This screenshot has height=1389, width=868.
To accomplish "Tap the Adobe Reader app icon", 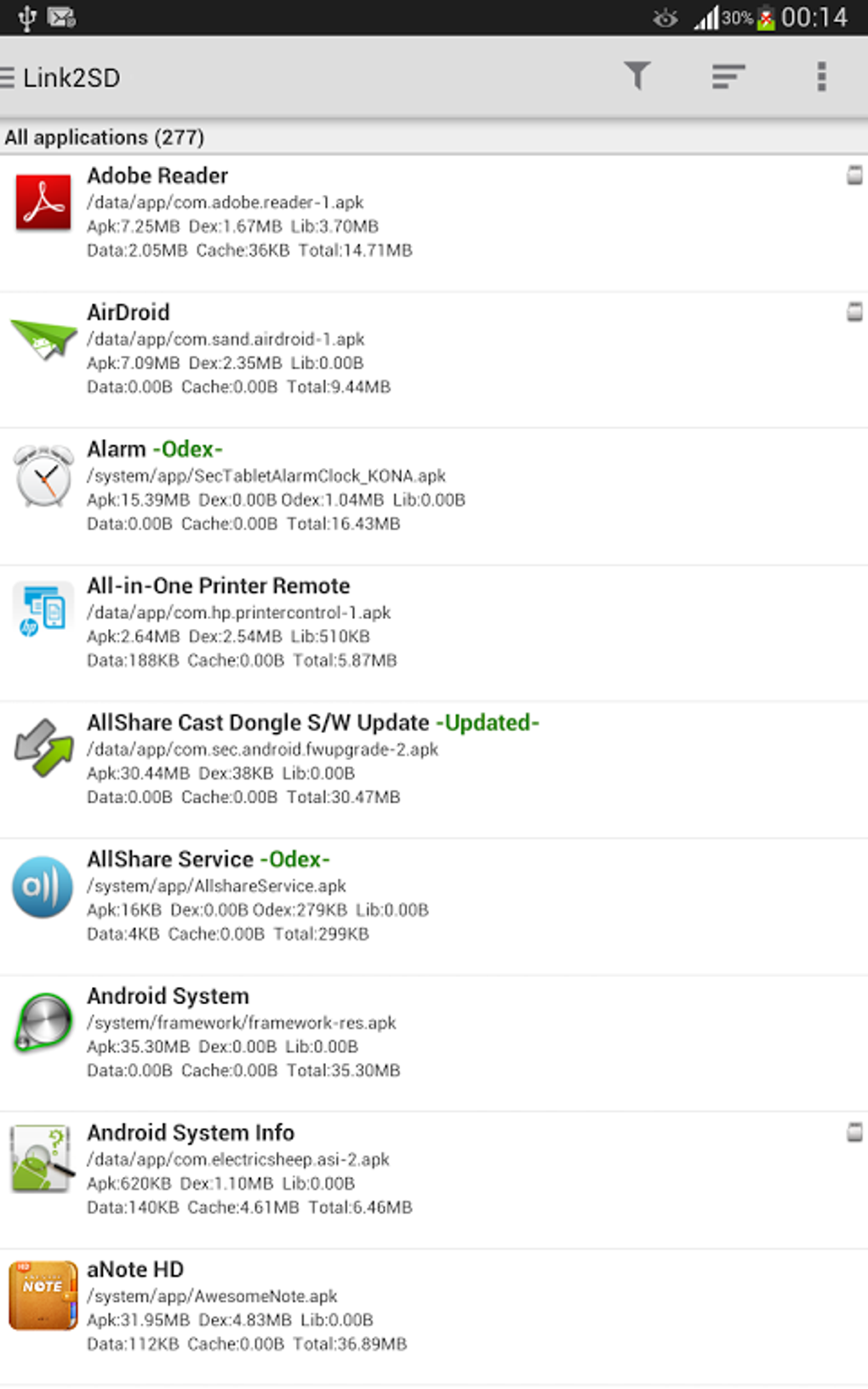I will click(x=43, y=203).
